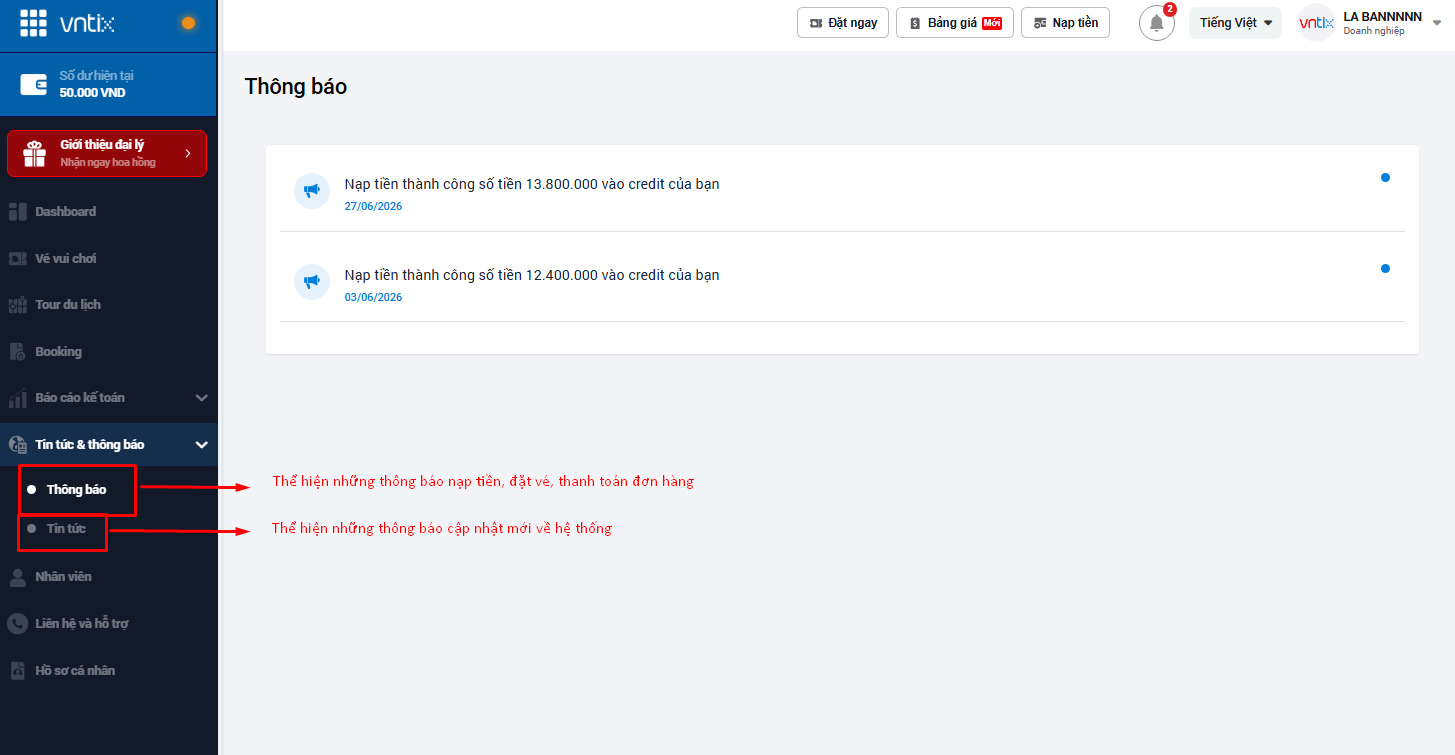Viewport: 1455px width, 755px height.
Task: Click the Vé vui chơi ticket icon
Action: tap(17, 258)
